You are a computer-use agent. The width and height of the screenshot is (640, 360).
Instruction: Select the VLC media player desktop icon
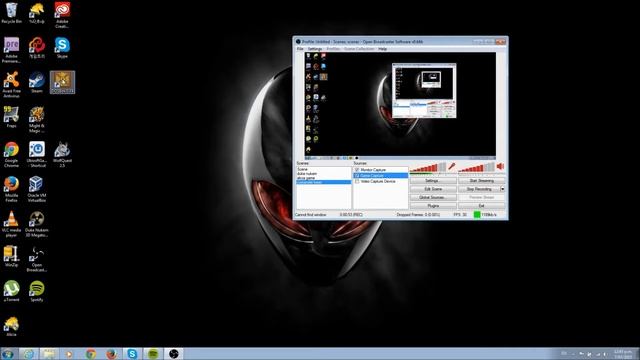pos(11,224)
